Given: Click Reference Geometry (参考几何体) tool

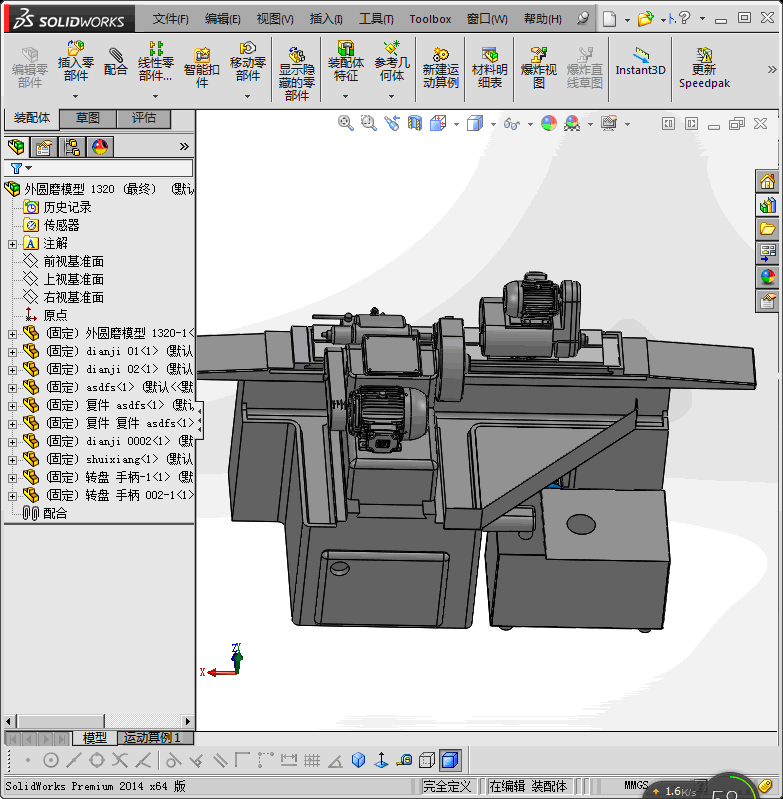Looking at the screenshot, I should [x=391, y=62].
